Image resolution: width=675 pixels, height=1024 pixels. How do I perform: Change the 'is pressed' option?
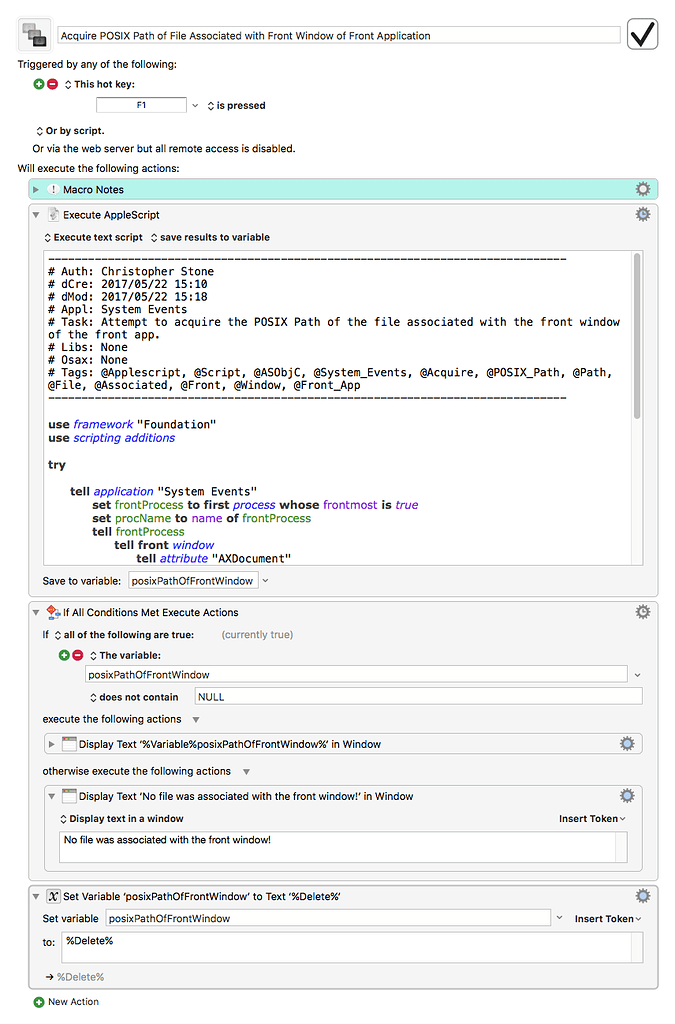[236, 105]
